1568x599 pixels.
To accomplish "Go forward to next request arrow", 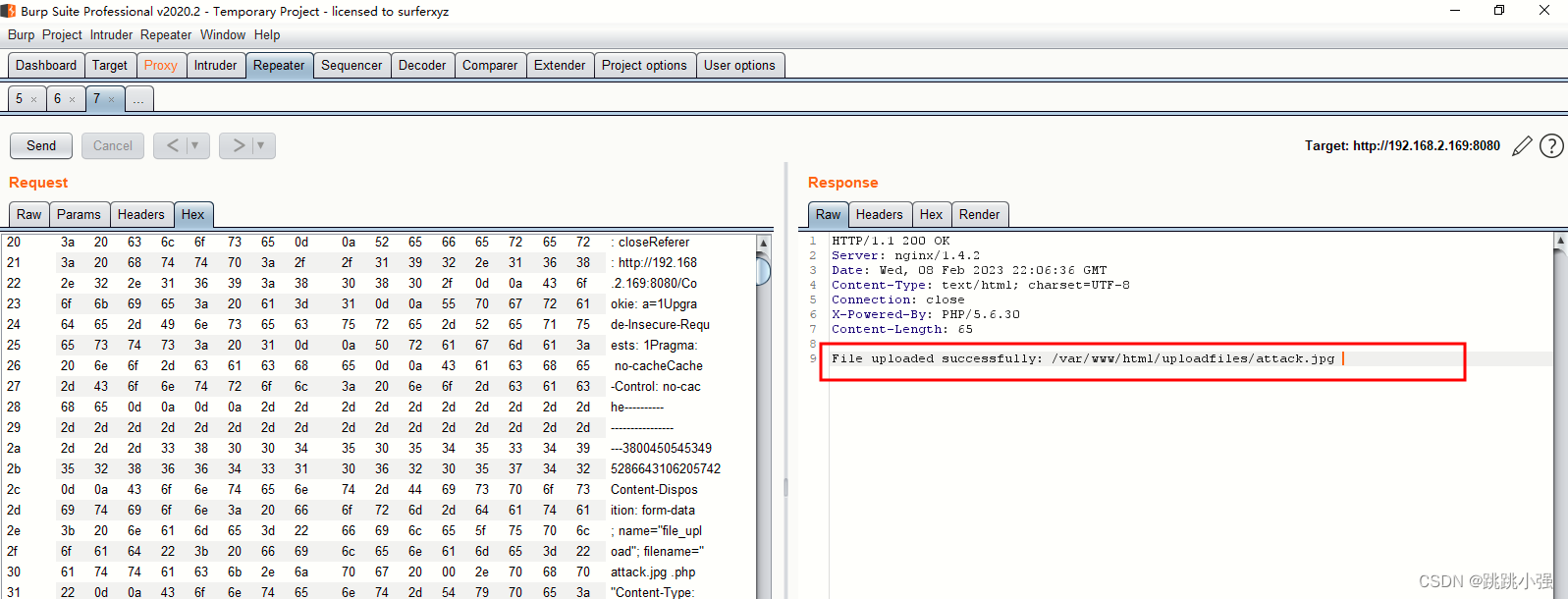I will (239, 145).
